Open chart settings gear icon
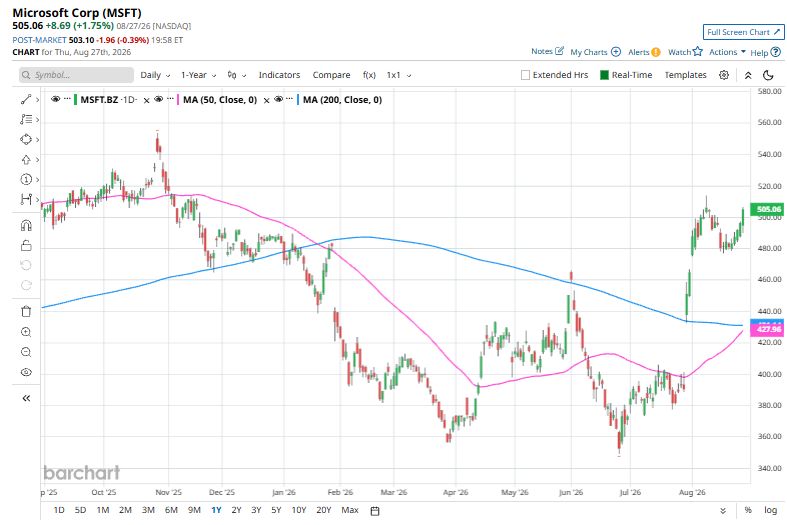The width and height of the screenshot is (787, 525). point(724,75)
